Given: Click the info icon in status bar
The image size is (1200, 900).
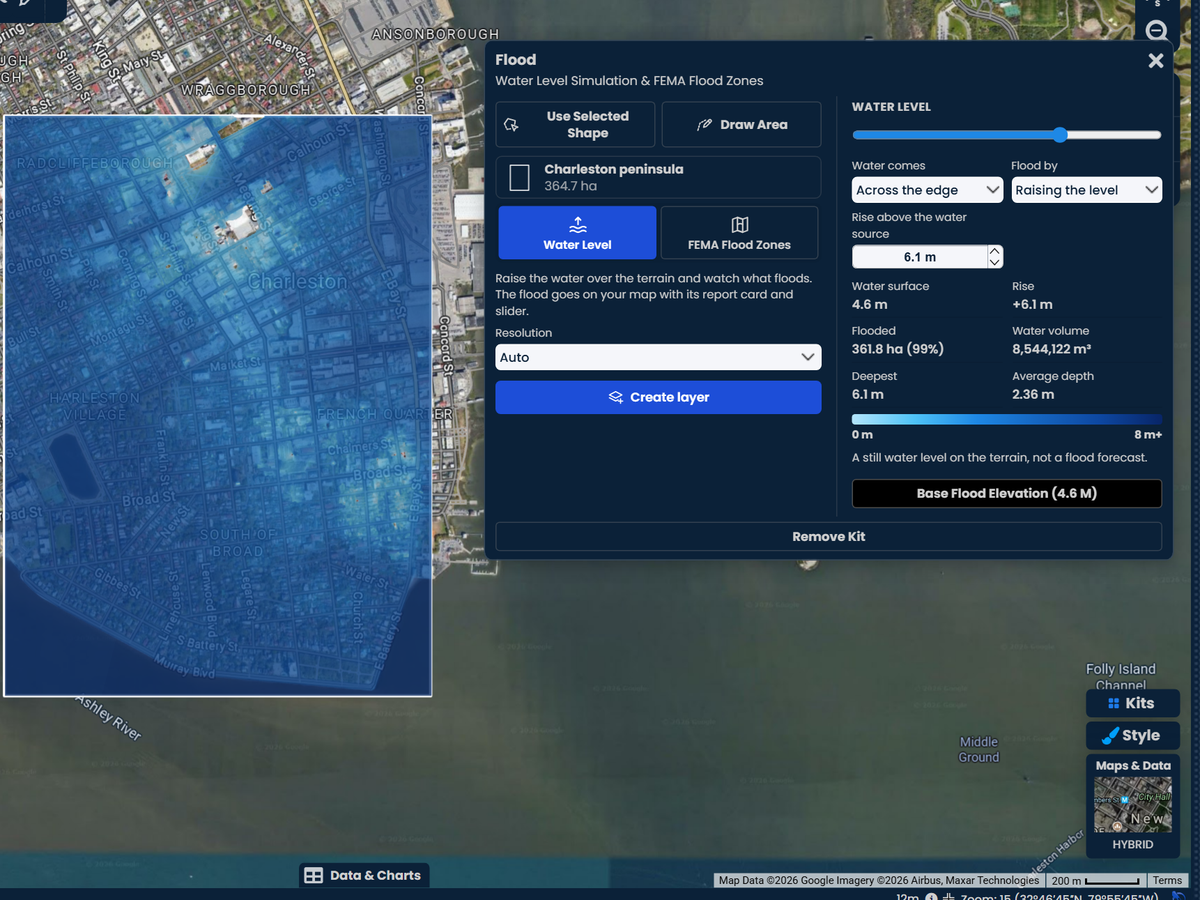Looking at the screenshot, I should click(932, 896).
